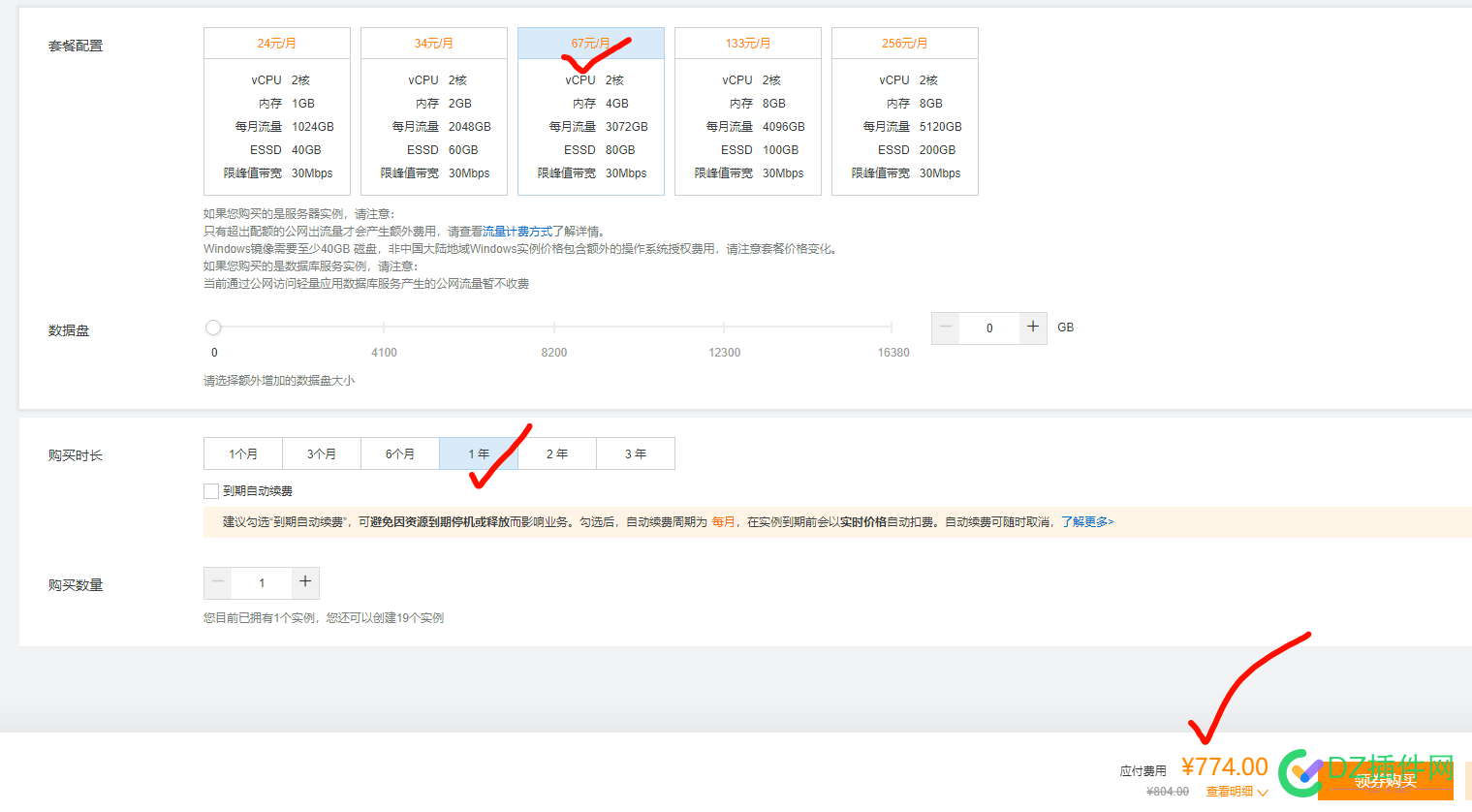Click 每月流量 3072GB in the 67元 plan
Screen dimensions: 1472x812
point(598,127)
